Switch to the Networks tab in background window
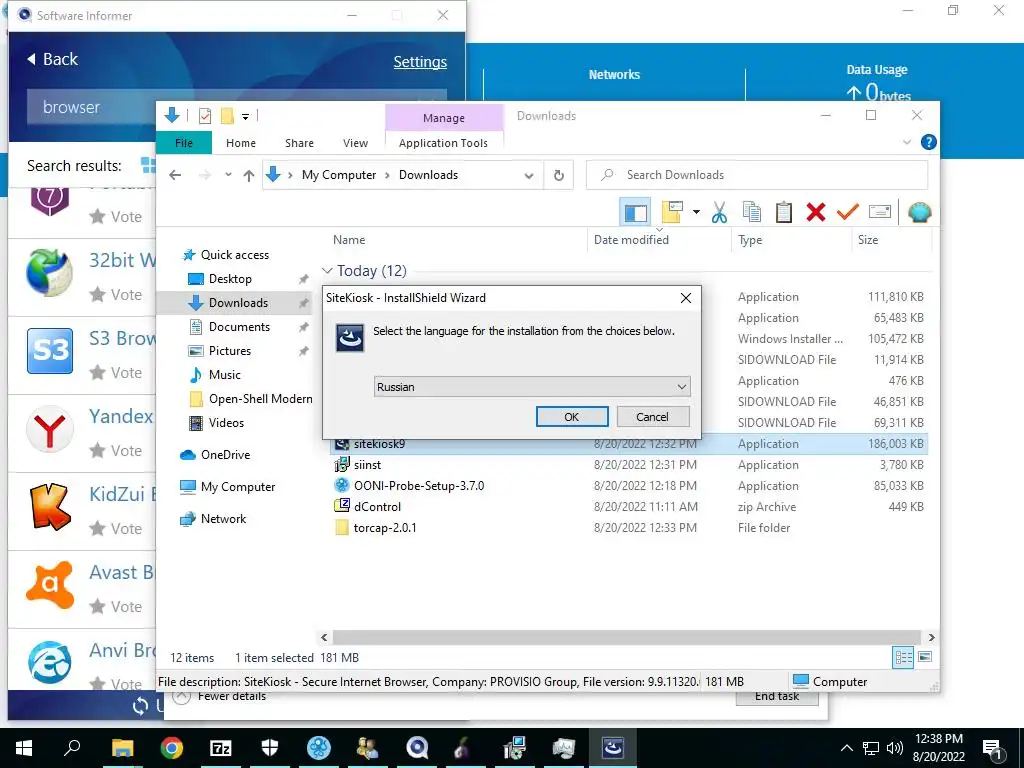The image size is (1024, 768). [614, 75]
